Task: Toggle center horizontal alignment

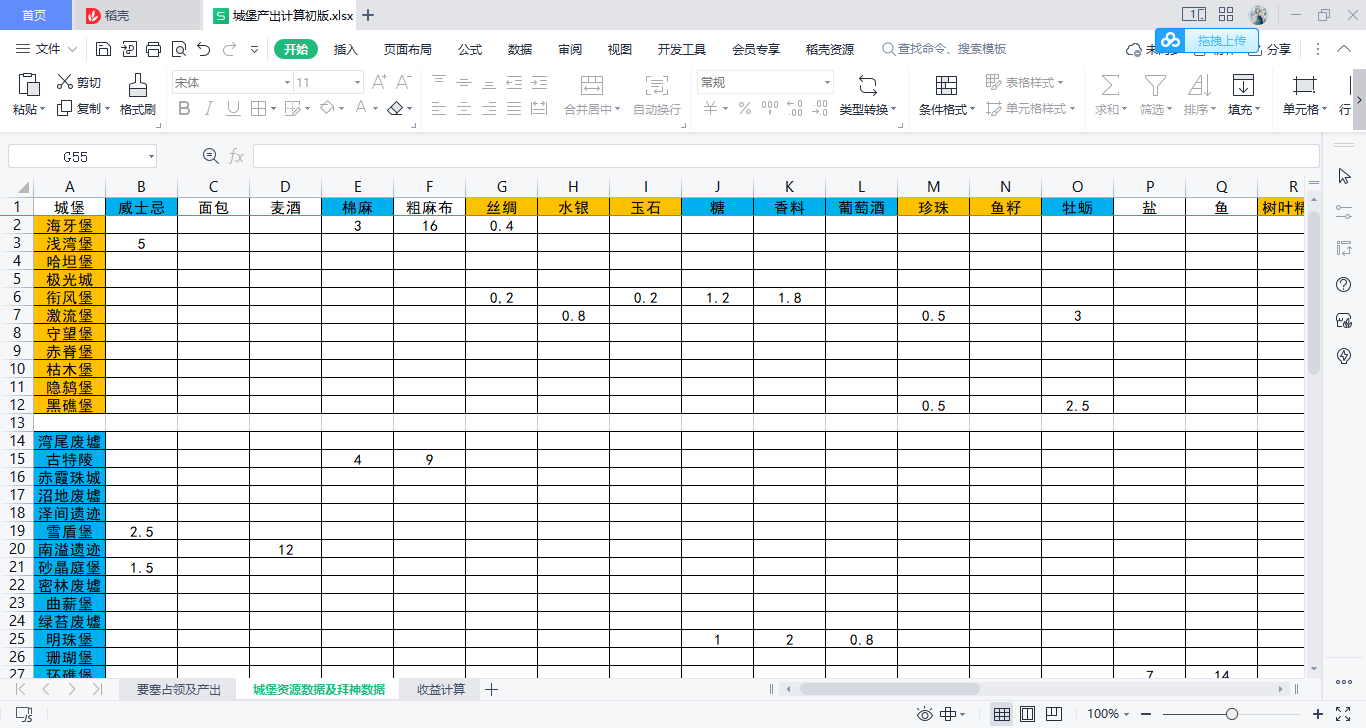Action: pos(463,109)
